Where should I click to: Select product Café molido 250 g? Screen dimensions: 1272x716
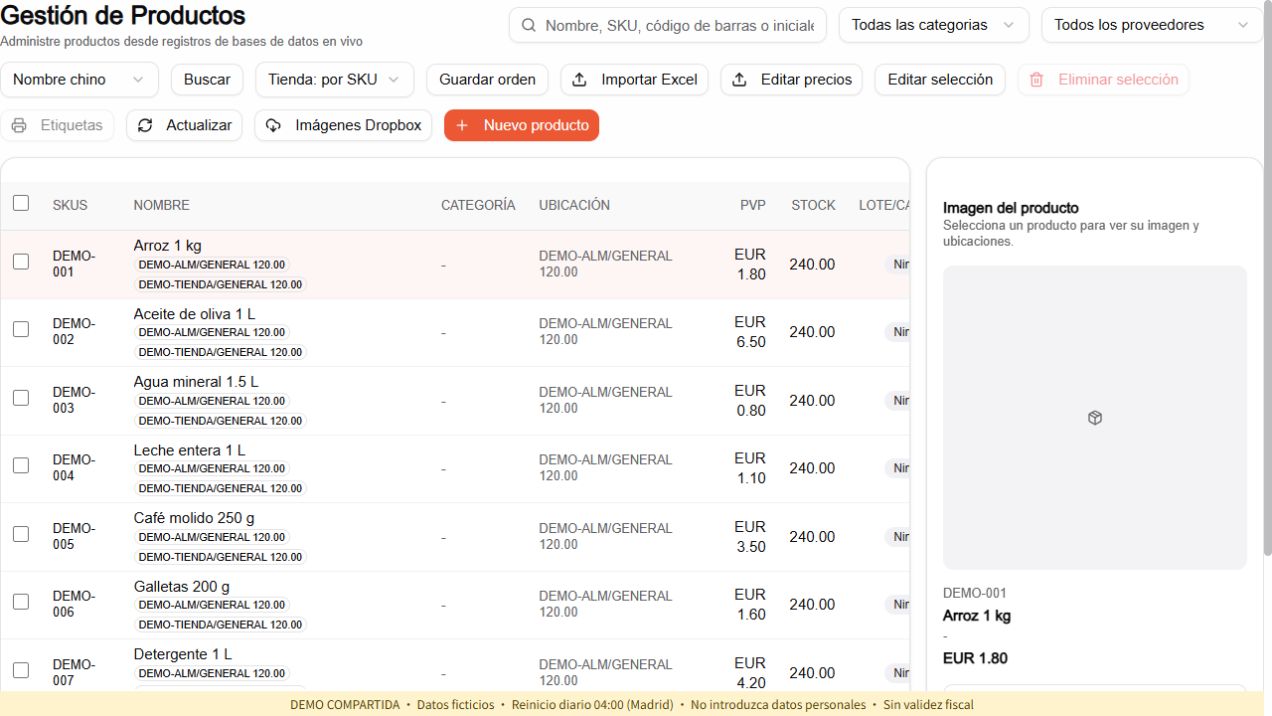point(194,518)
